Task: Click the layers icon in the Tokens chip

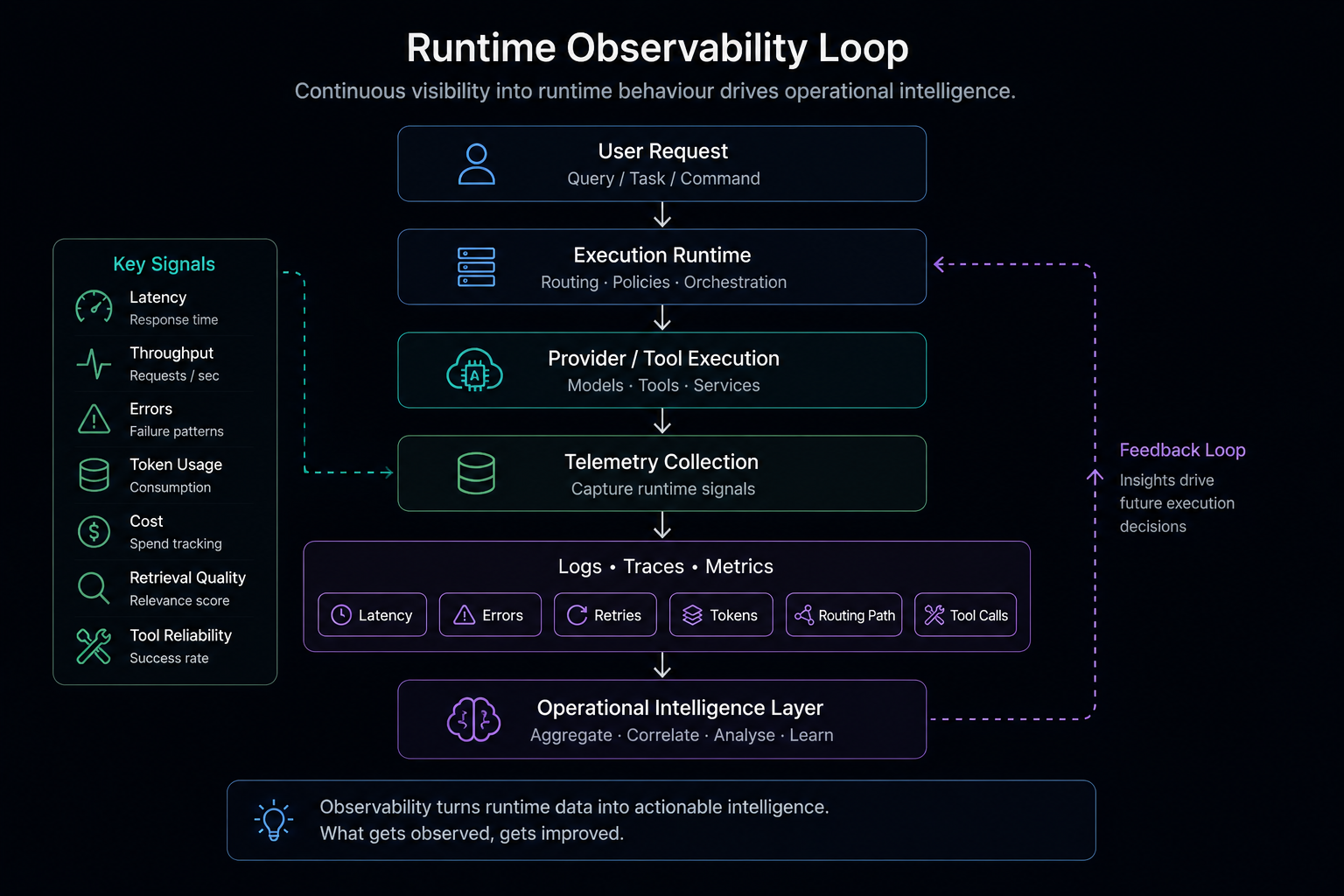Action: (x=693, y=615)
